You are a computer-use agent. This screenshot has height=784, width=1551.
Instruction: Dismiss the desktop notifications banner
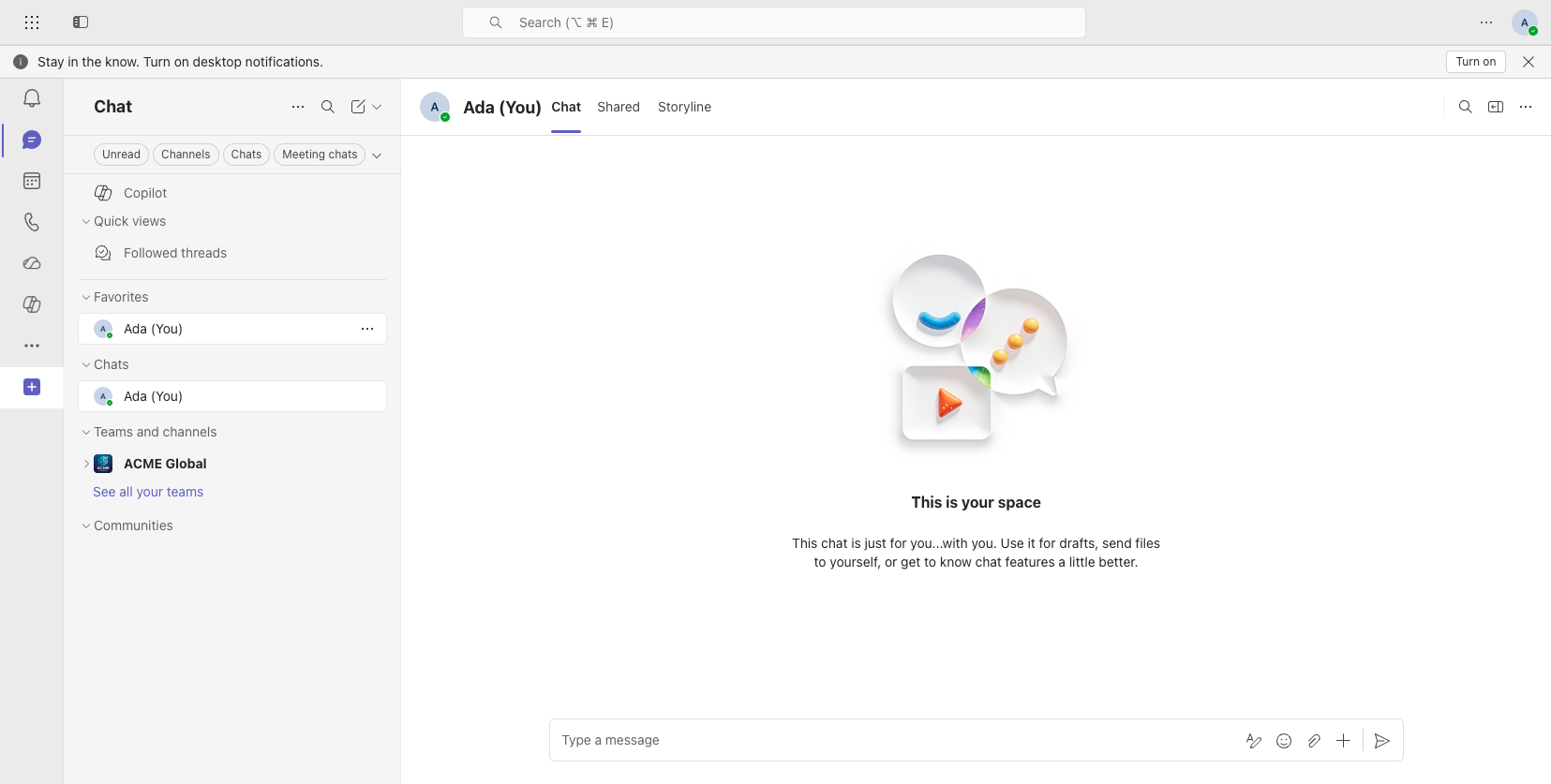(x=1529, y=62)
